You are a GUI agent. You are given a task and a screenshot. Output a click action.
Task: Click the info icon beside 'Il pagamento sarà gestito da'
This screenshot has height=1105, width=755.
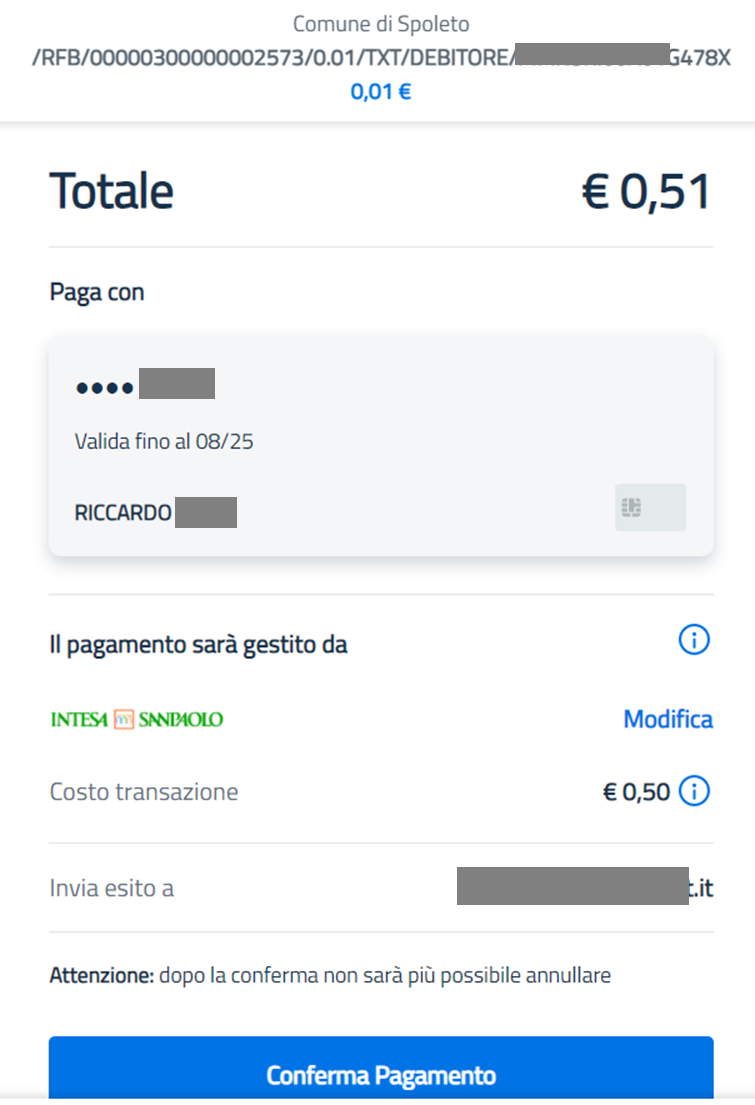pos(693,639)
